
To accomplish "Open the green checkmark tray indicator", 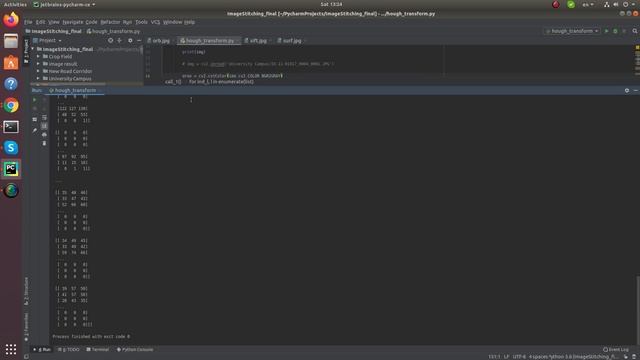I will pos(571,4).
